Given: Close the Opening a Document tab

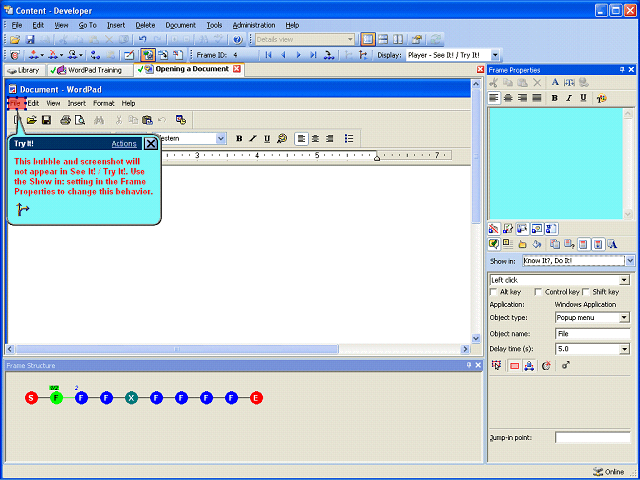Looking at the screenshot, I should 237,69.
